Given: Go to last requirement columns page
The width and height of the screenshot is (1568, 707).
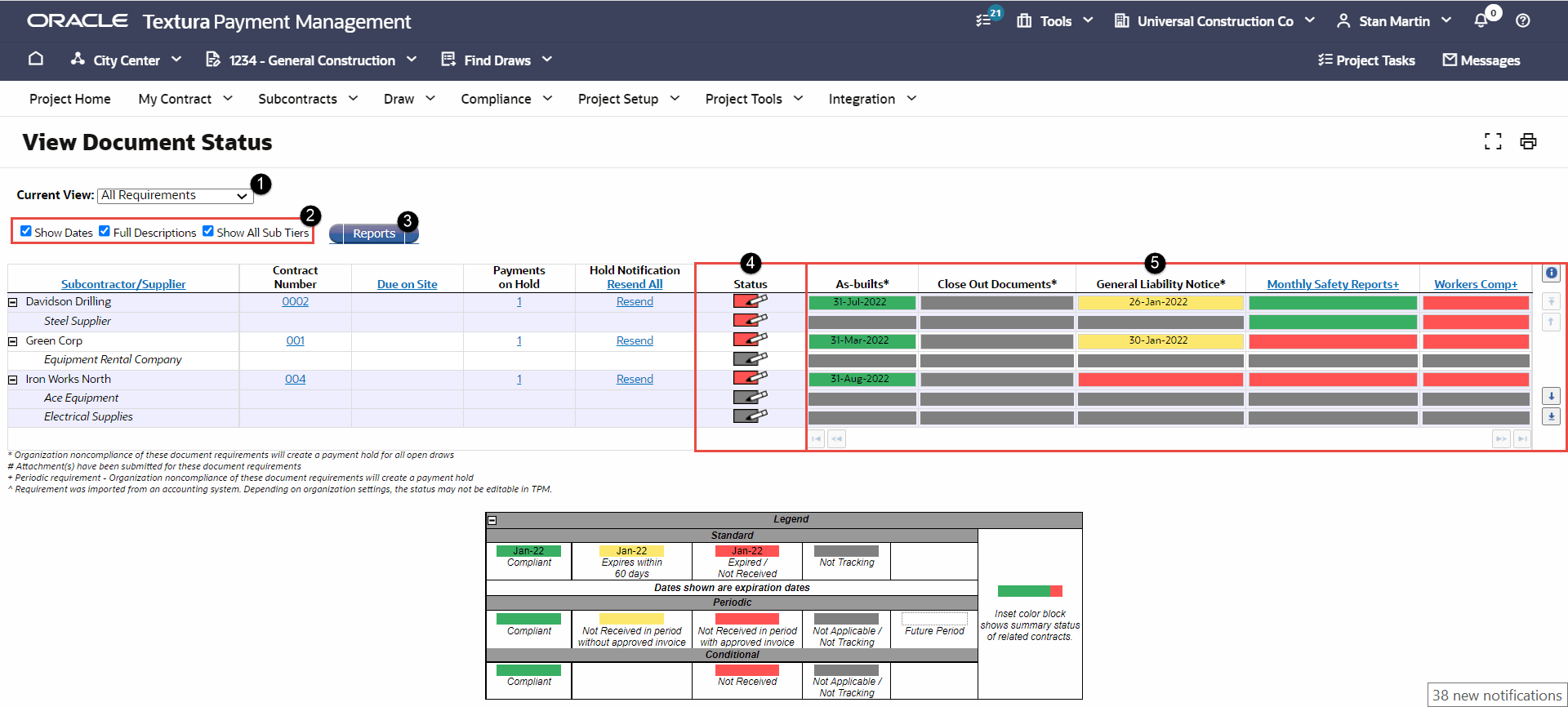Looking at the screenshot, I should point(1521,439).
